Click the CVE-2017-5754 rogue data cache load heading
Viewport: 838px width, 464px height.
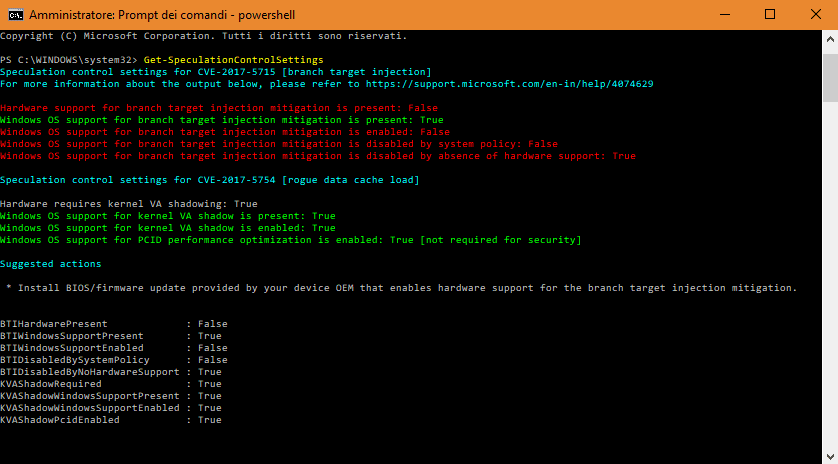pos(209,180)
